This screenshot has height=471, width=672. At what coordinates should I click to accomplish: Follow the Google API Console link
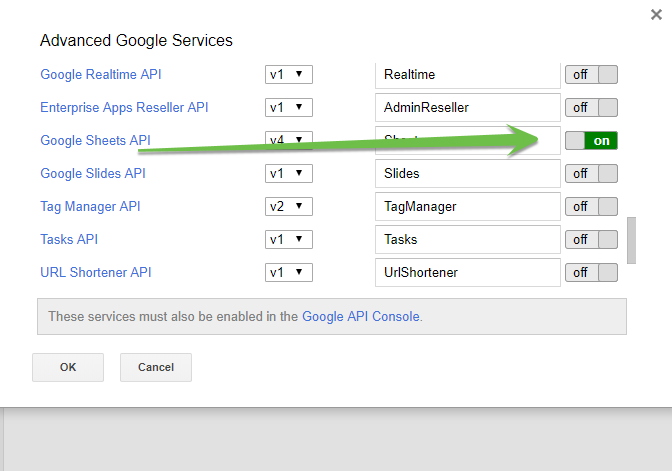coord(361,317)
